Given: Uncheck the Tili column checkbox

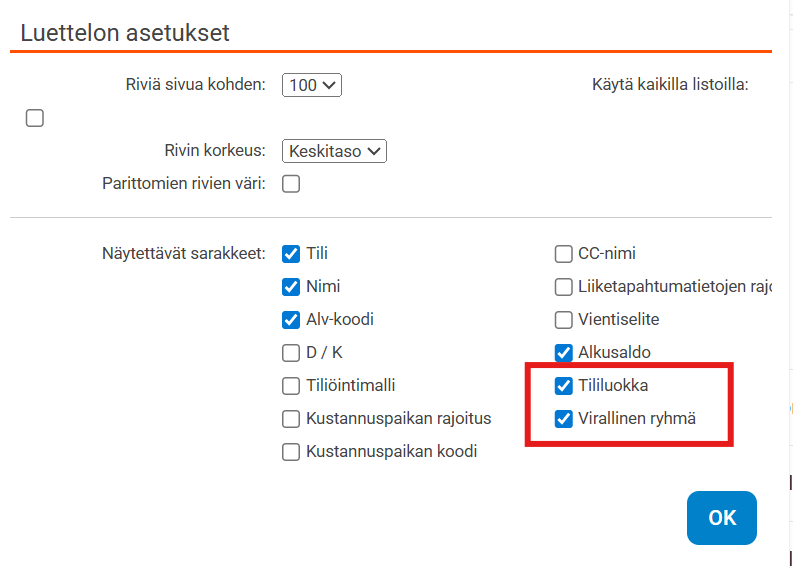Looking at the screenshot, I should [x=291, y=254].
